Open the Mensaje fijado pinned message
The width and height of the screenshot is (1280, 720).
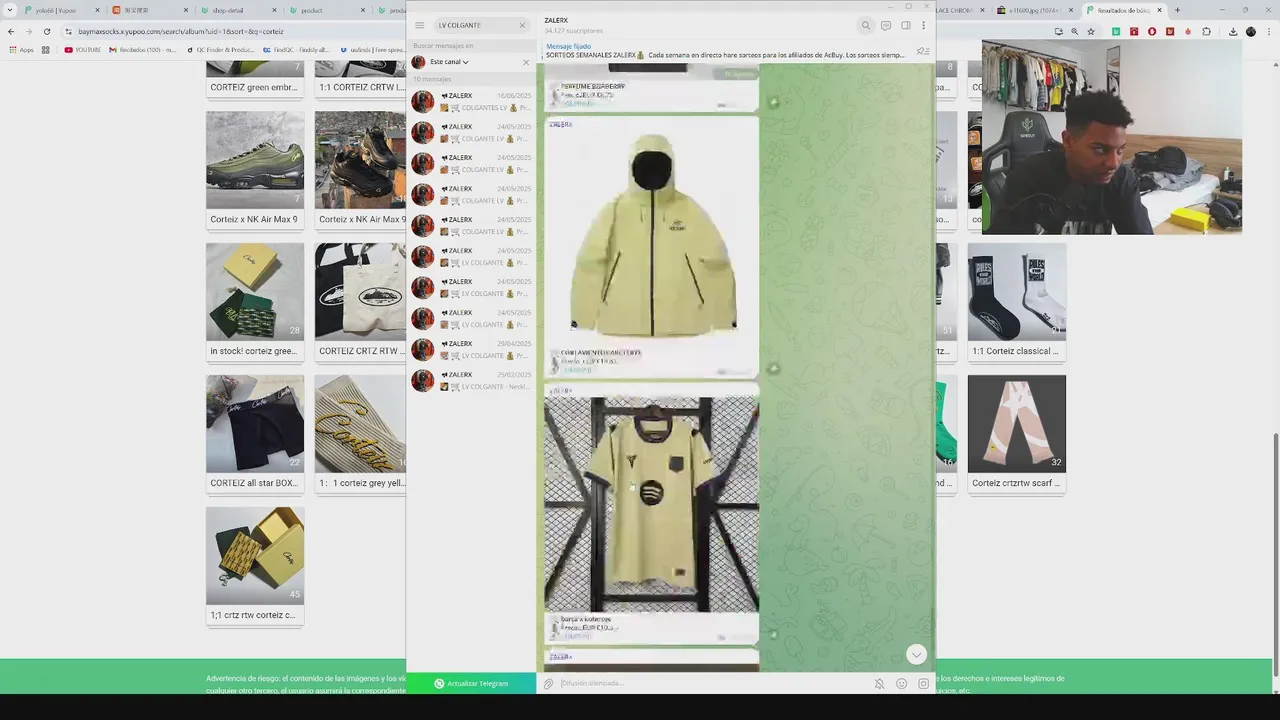coord(725,51)
